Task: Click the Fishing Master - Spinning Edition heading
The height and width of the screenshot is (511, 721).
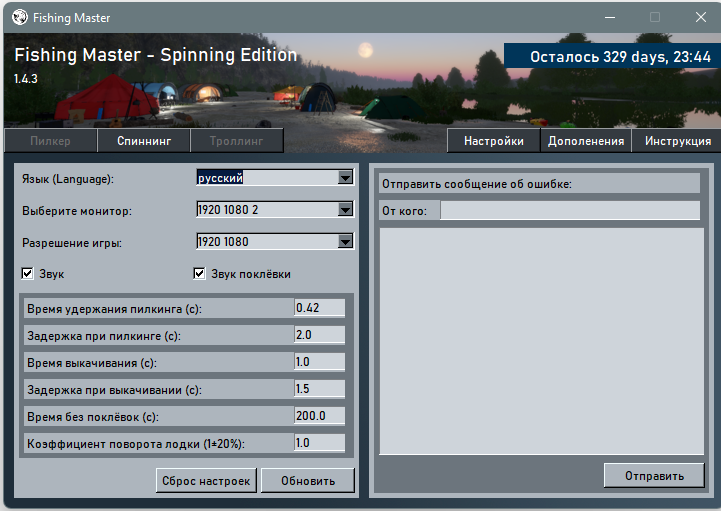Action: [x=156, y=55]
